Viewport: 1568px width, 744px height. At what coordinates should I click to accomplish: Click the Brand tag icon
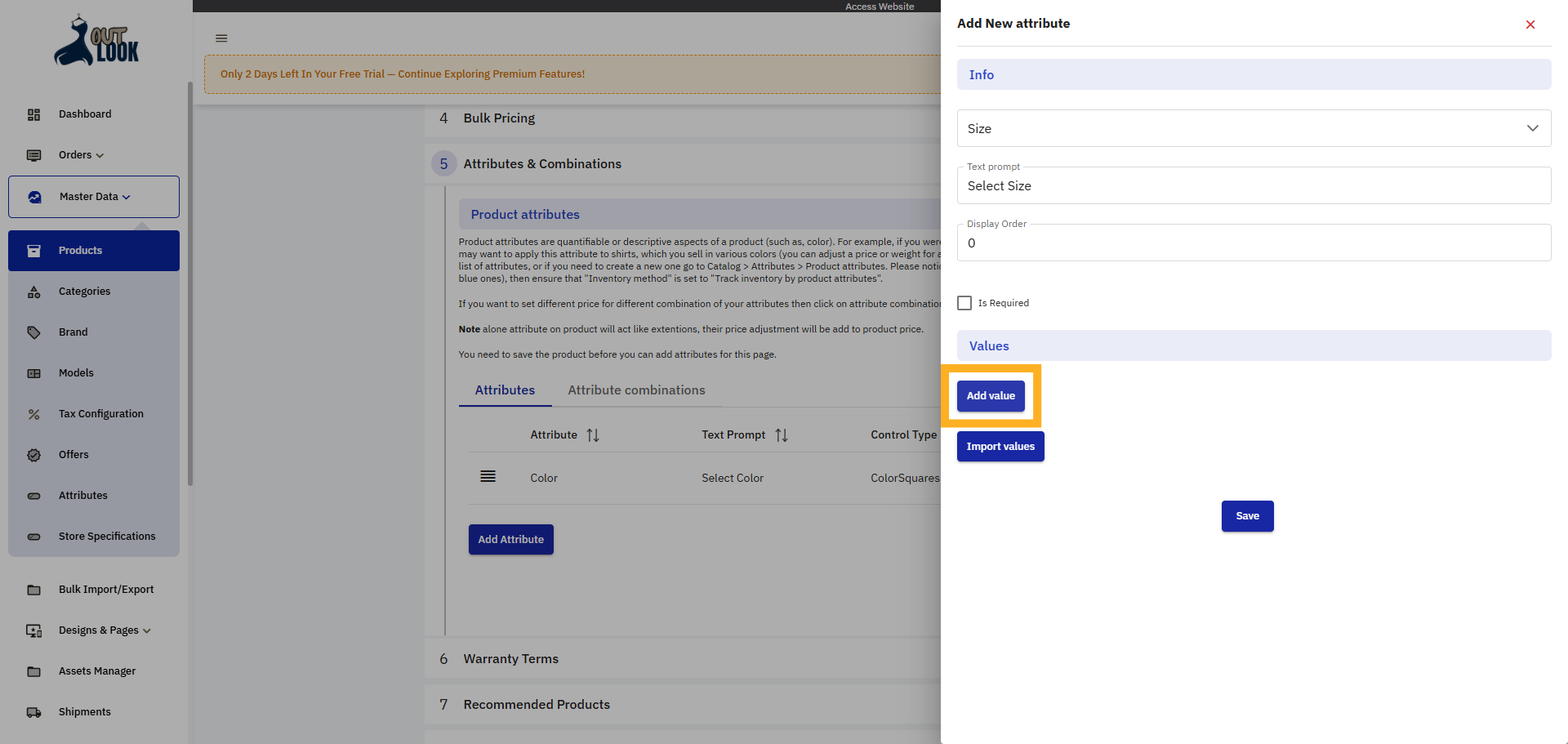pos(33,332)
